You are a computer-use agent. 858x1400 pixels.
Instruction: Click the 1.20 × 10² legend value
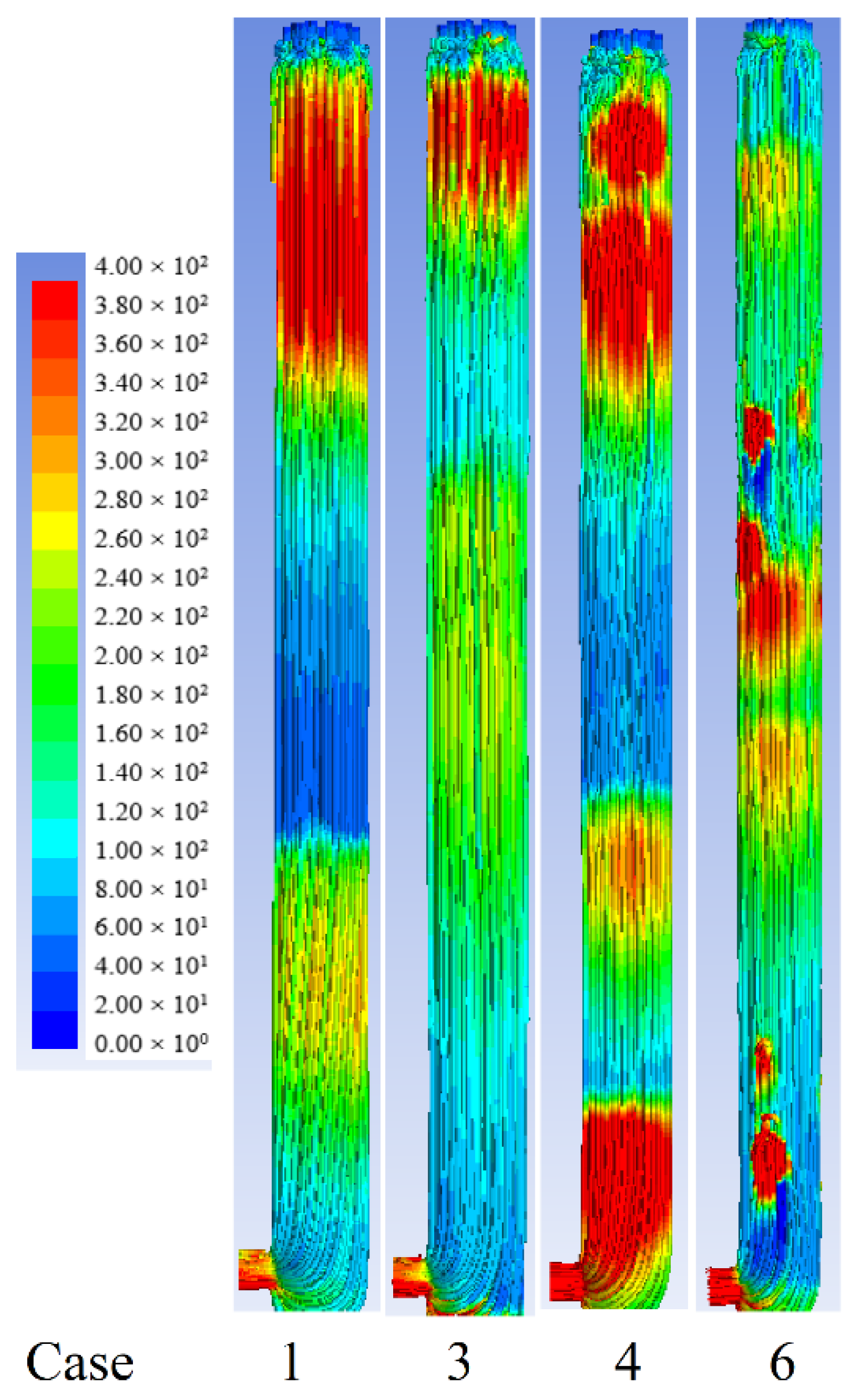click(x=151, y=811)
